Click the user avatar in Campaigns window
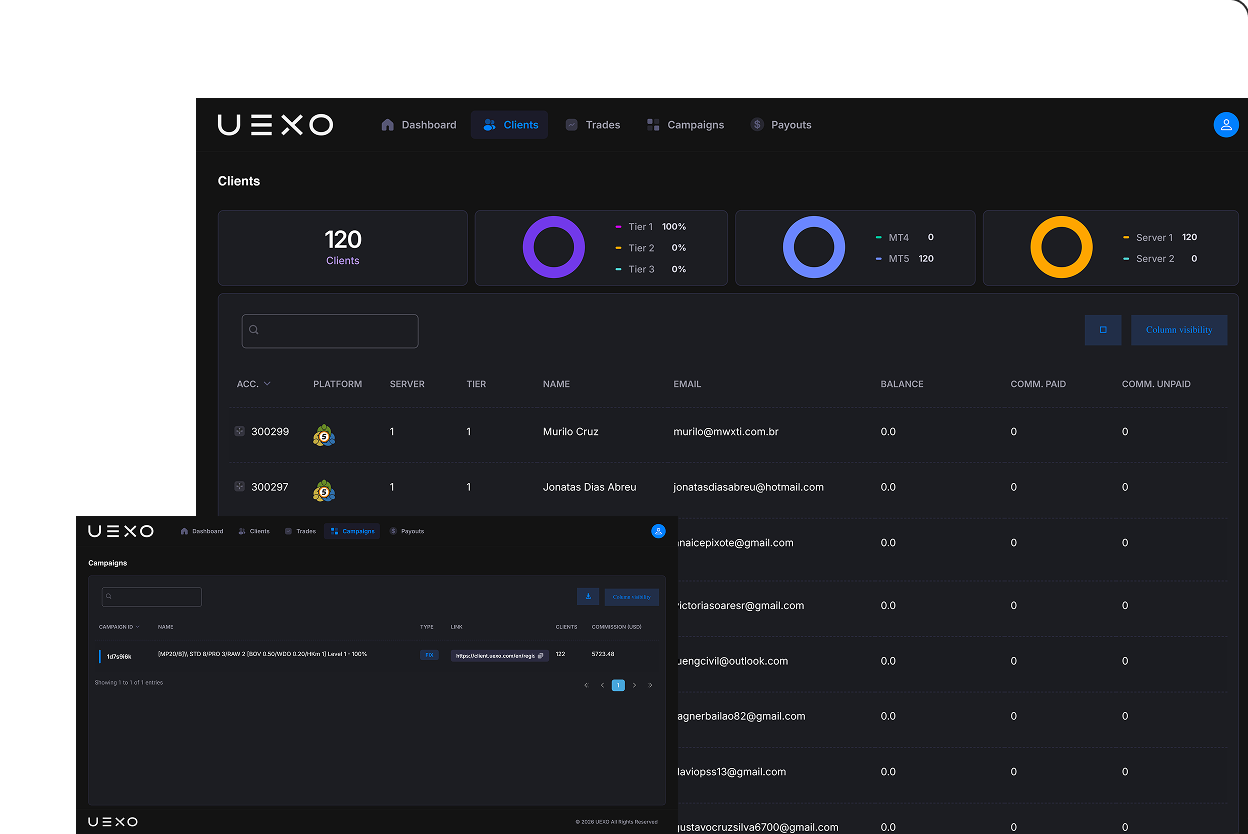1248x834 pixels. point(658,531)
